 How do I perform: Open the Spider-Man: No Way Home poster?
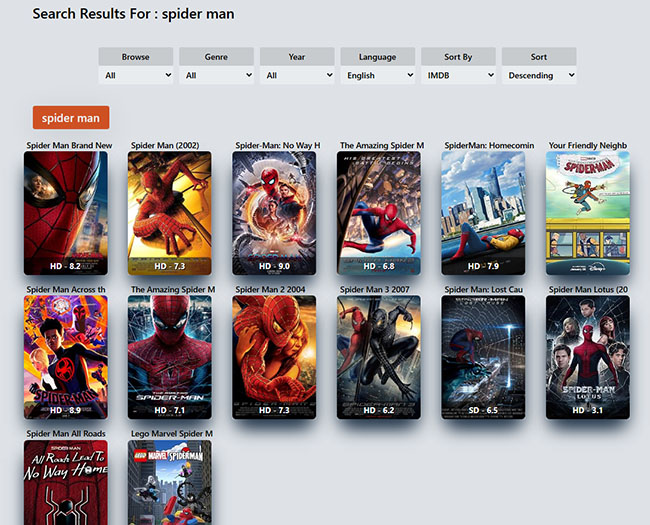(274, 213)
